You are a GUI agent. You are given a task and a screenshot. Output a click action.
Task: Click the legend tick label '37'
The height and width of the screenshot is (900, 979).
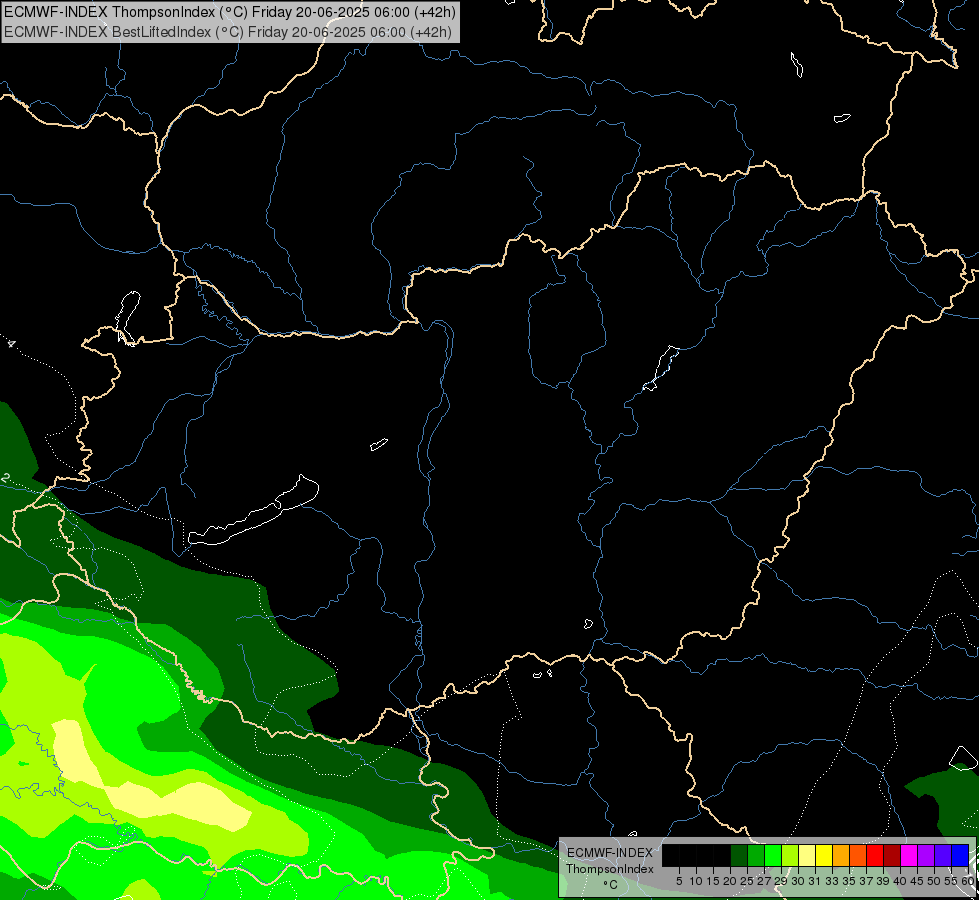pyautogui.click(x=866, y=881)
